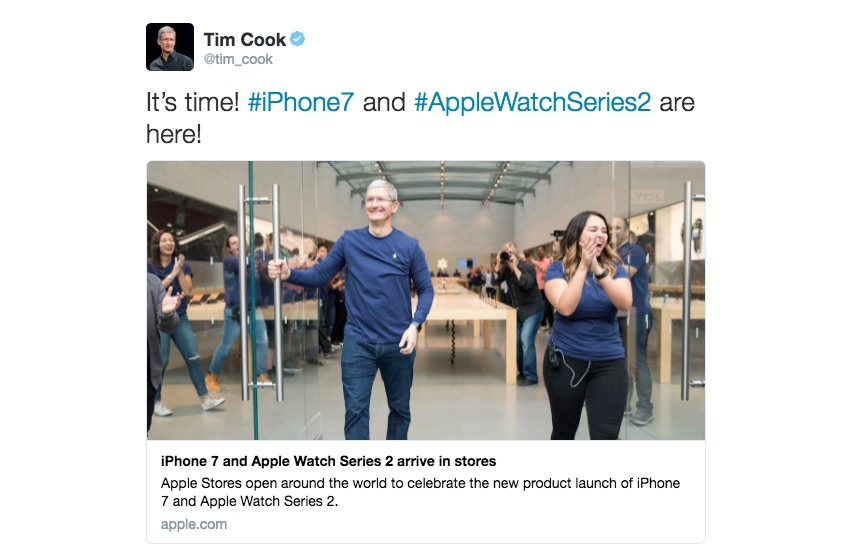Follow the #AppleWatchSeries2 hashtag
Image resolution: width=850 pixels, height=554 pixels.
pos(532,102)
